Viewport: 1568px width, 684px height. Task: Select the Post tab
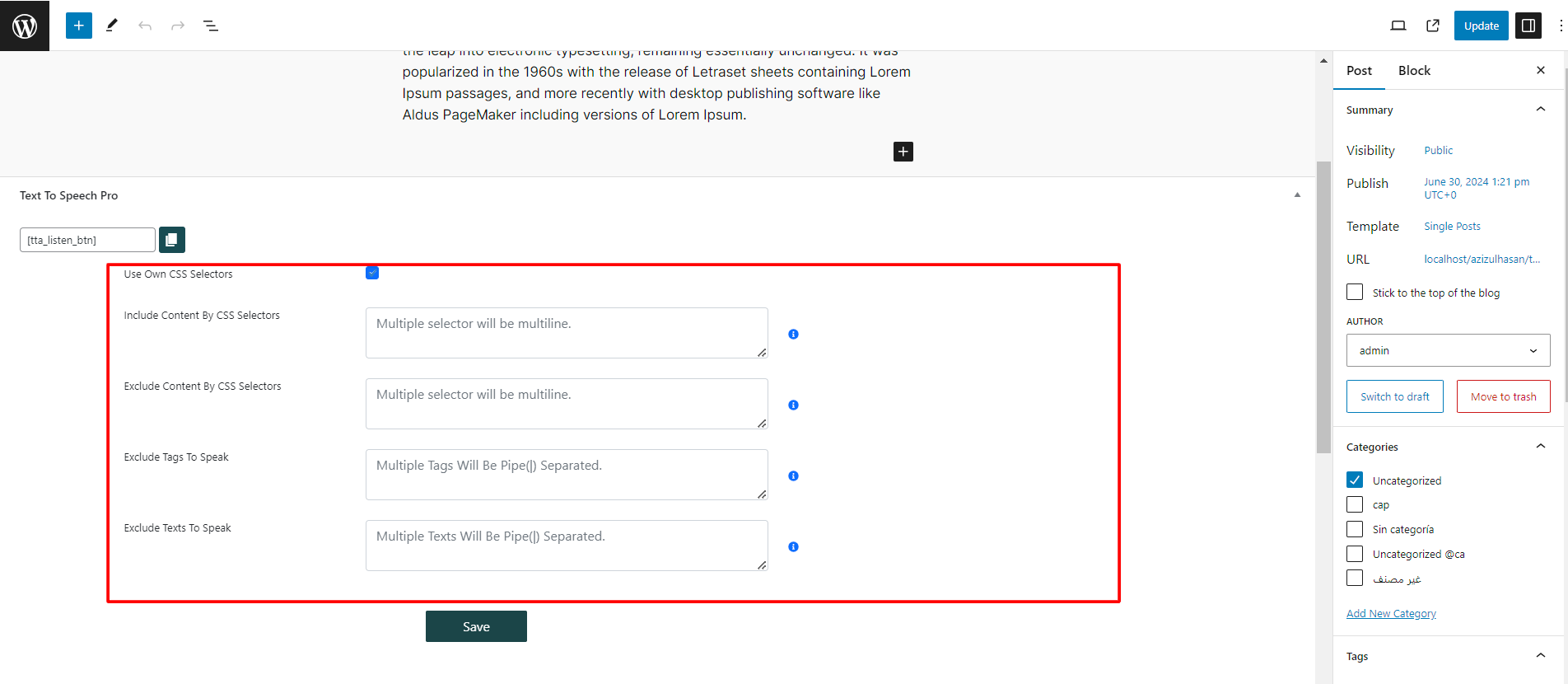point(1359,71)
